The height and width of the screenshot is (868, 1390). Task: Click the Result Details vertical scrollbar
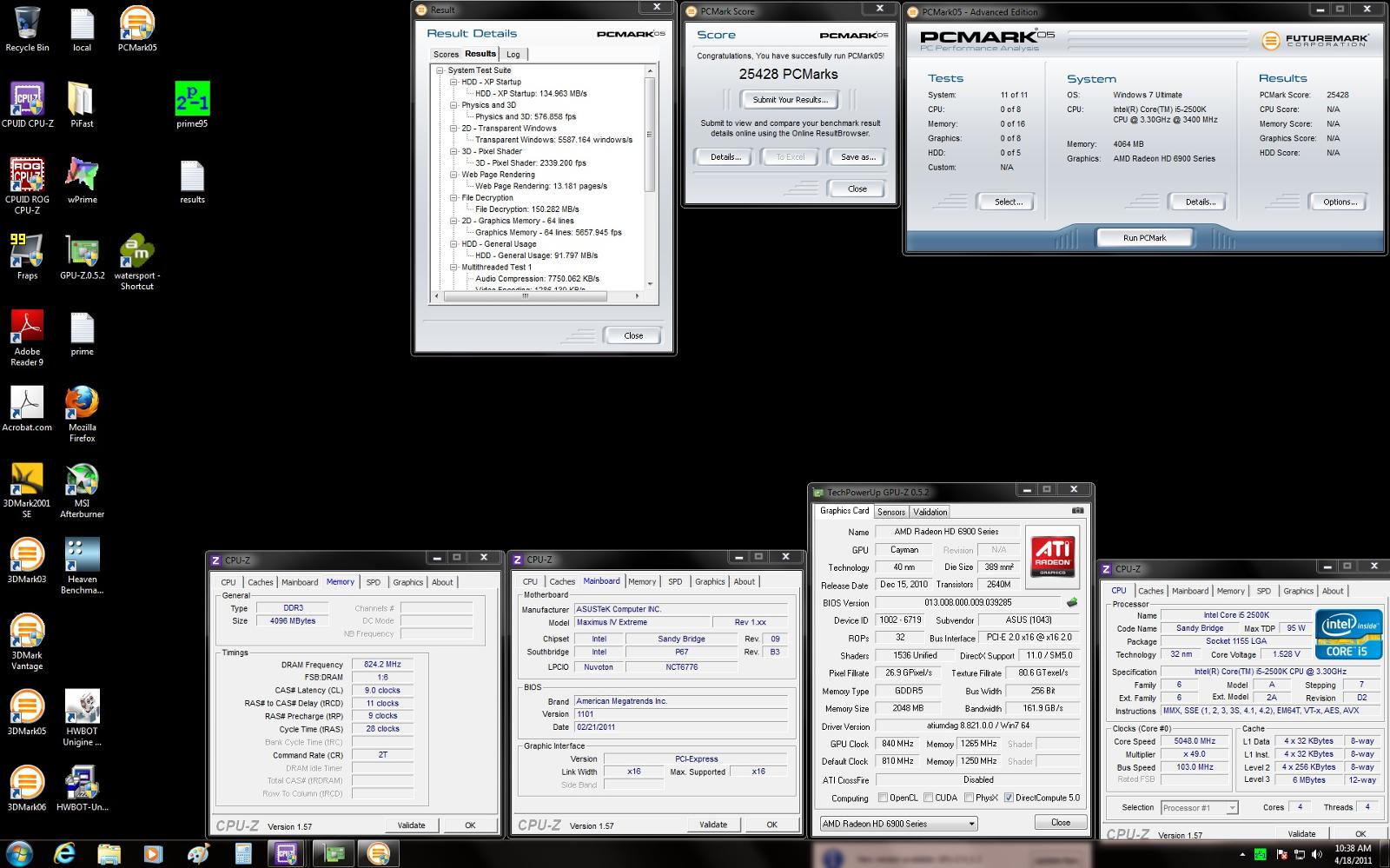650,177
